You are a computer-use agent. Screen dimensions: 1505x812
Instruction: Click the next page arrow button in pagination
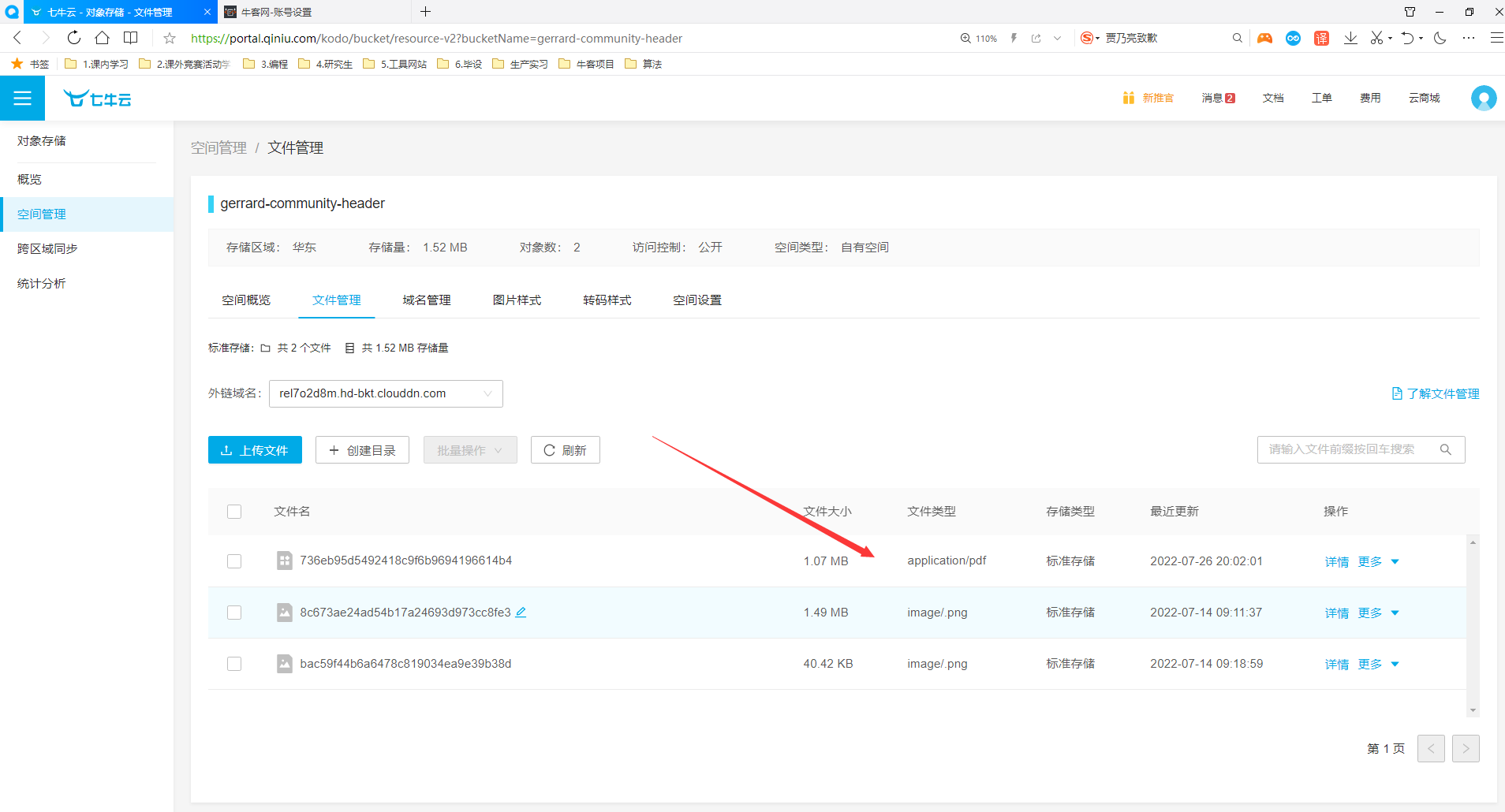click(1466, 748)
